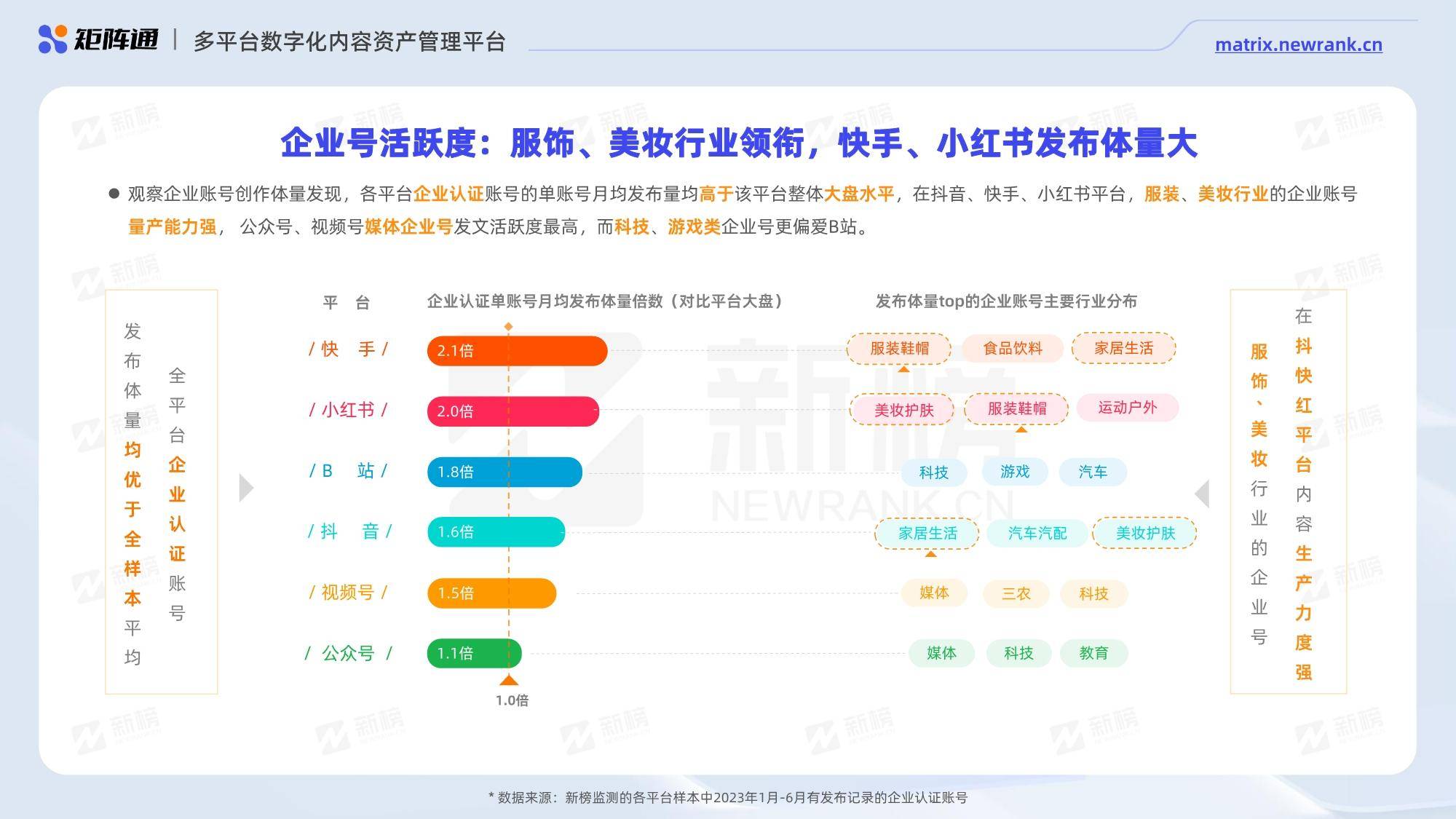
Task: Click the bullet paragraph starting 观察企业账号
Action: point(733,210)
